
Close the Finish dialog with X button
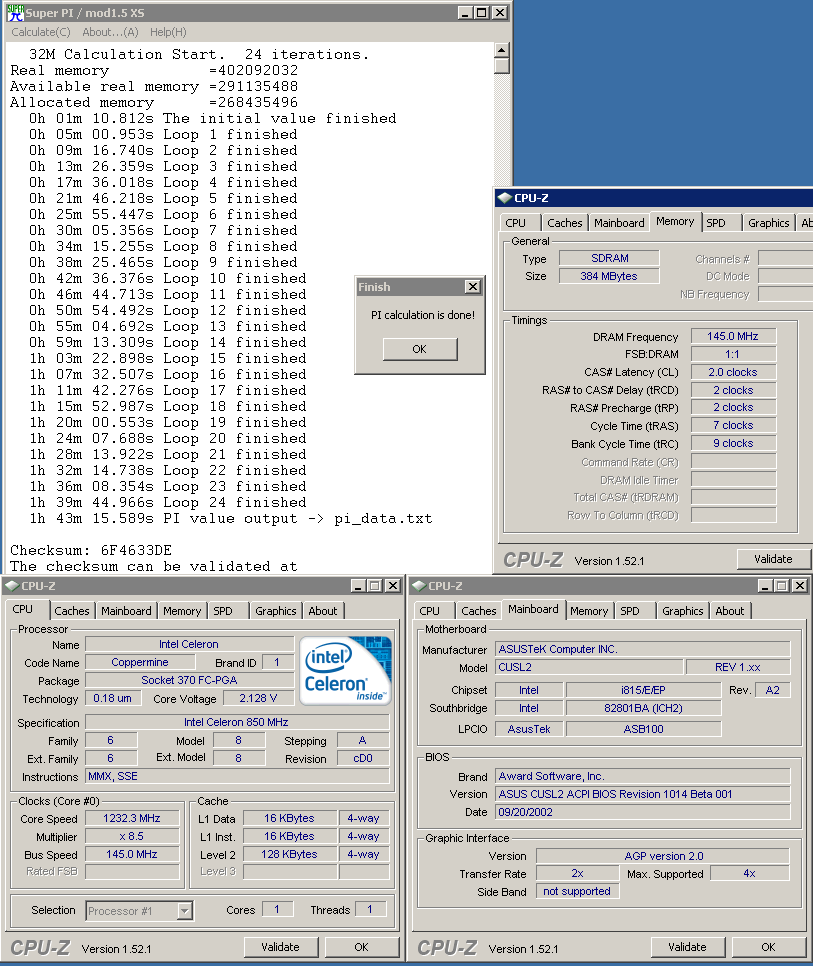point(472,287)
